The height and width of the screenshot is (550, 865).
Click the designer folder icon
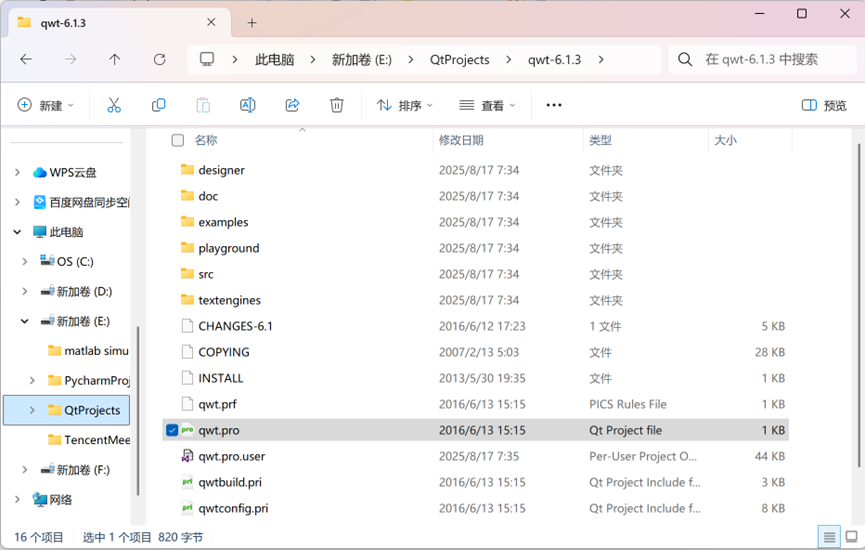[188, 169]
